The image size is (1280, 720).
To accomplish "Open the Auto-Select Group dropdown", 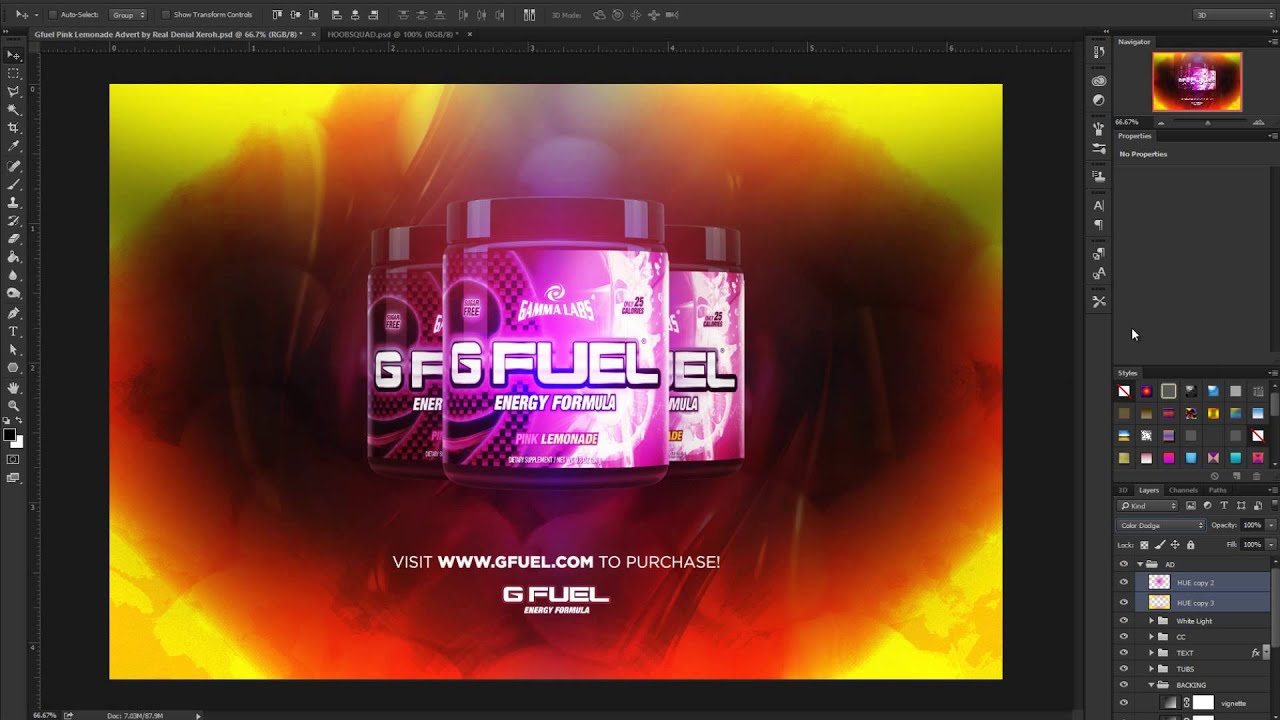I will [127, 15].
